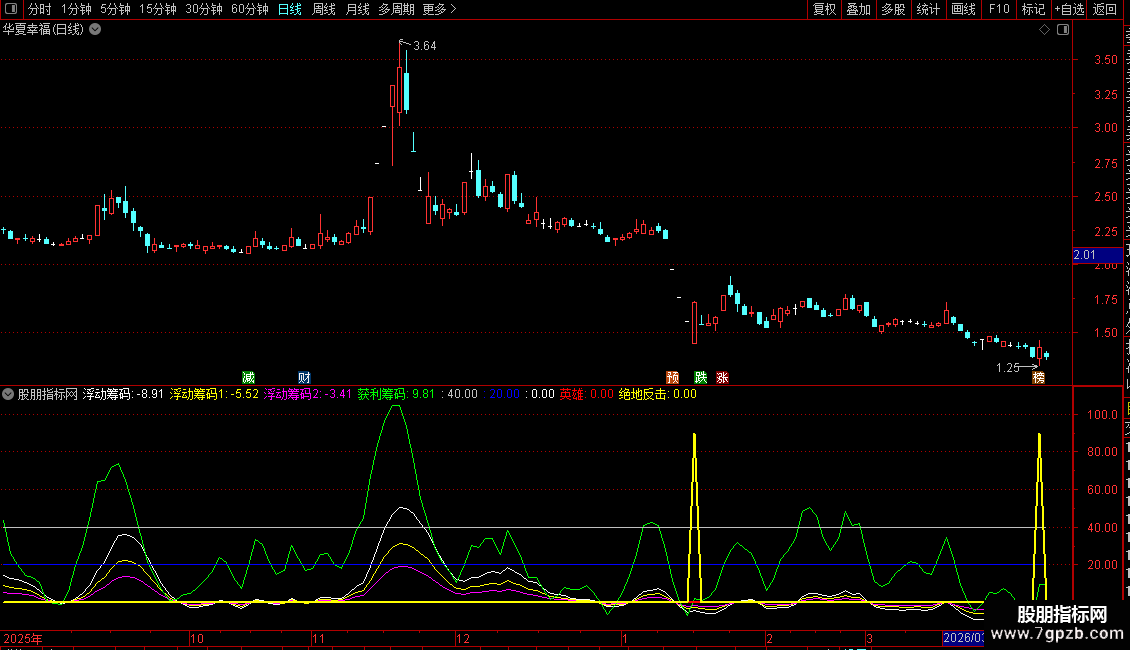Select the 15分钟 period tab
1130x650 pixels.
[158, 9]
